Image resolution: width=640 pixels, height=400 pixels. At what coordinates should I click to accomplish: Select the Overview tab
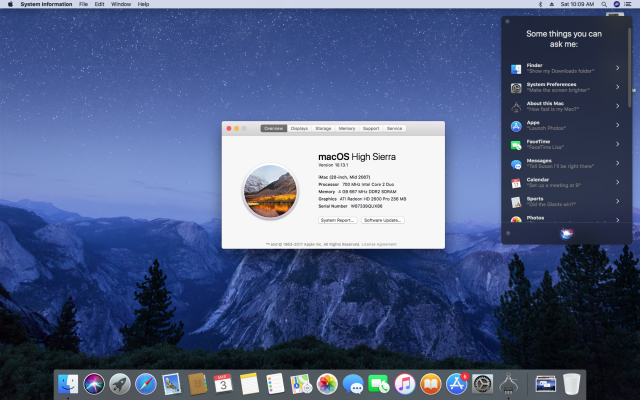pyautogui.click(x=273, y=128)
